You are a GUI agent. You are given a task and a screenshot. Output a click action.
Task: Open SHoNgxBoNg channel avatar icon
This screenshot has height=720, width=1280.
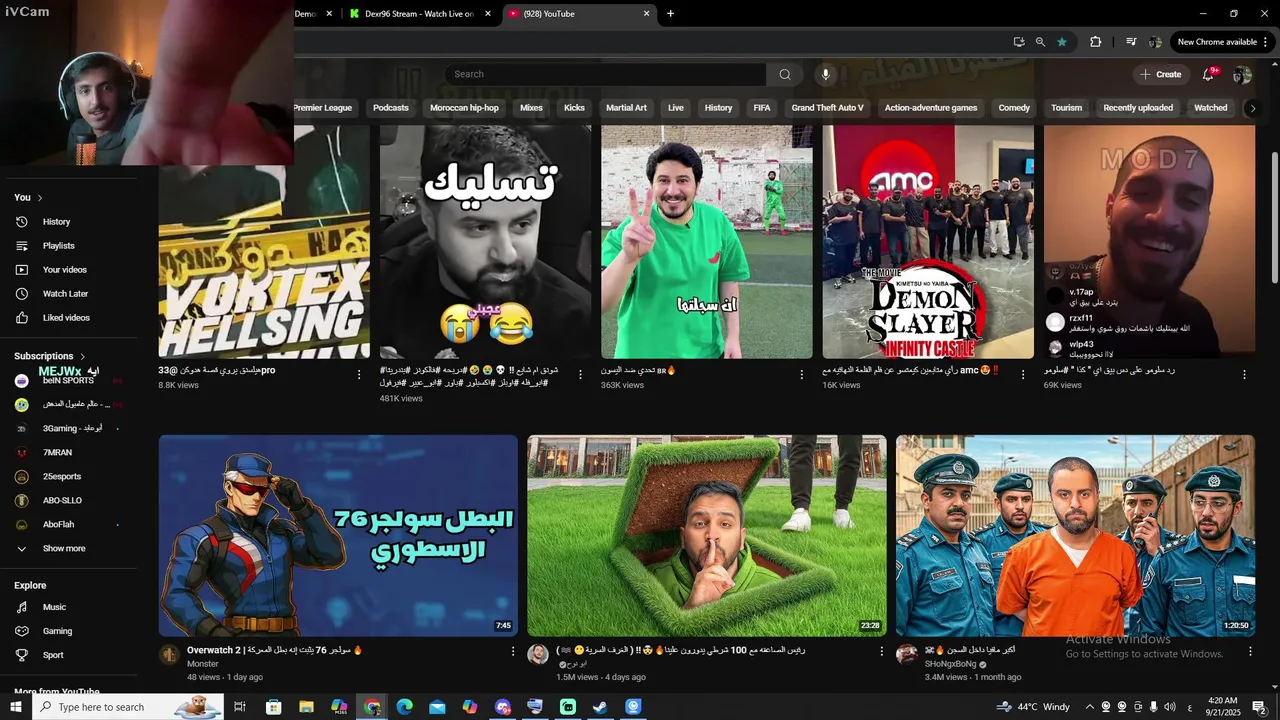(x=906, y=654)
